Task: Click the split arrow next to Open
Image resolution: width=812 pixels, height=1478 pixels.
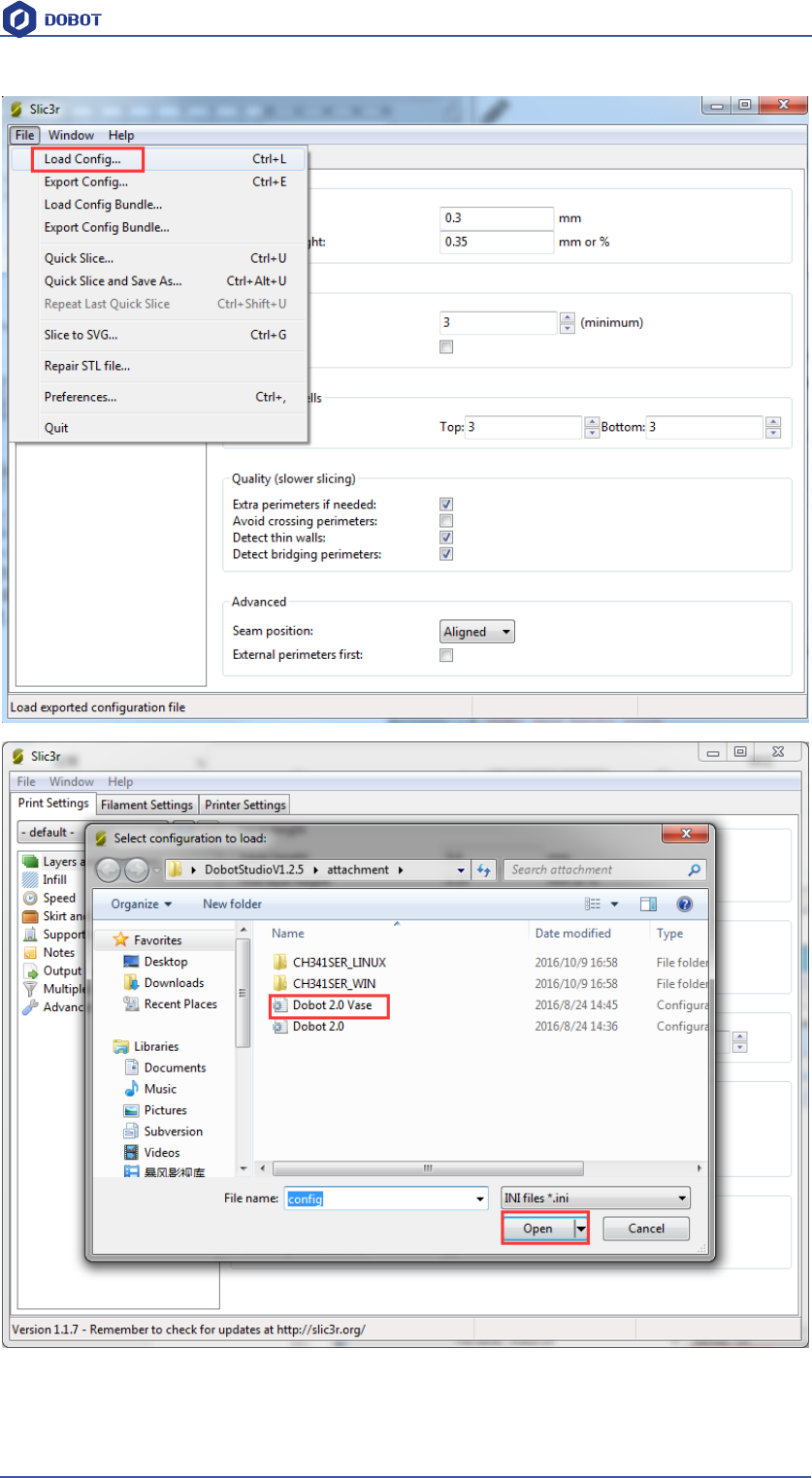Action: click(581, 1229)
